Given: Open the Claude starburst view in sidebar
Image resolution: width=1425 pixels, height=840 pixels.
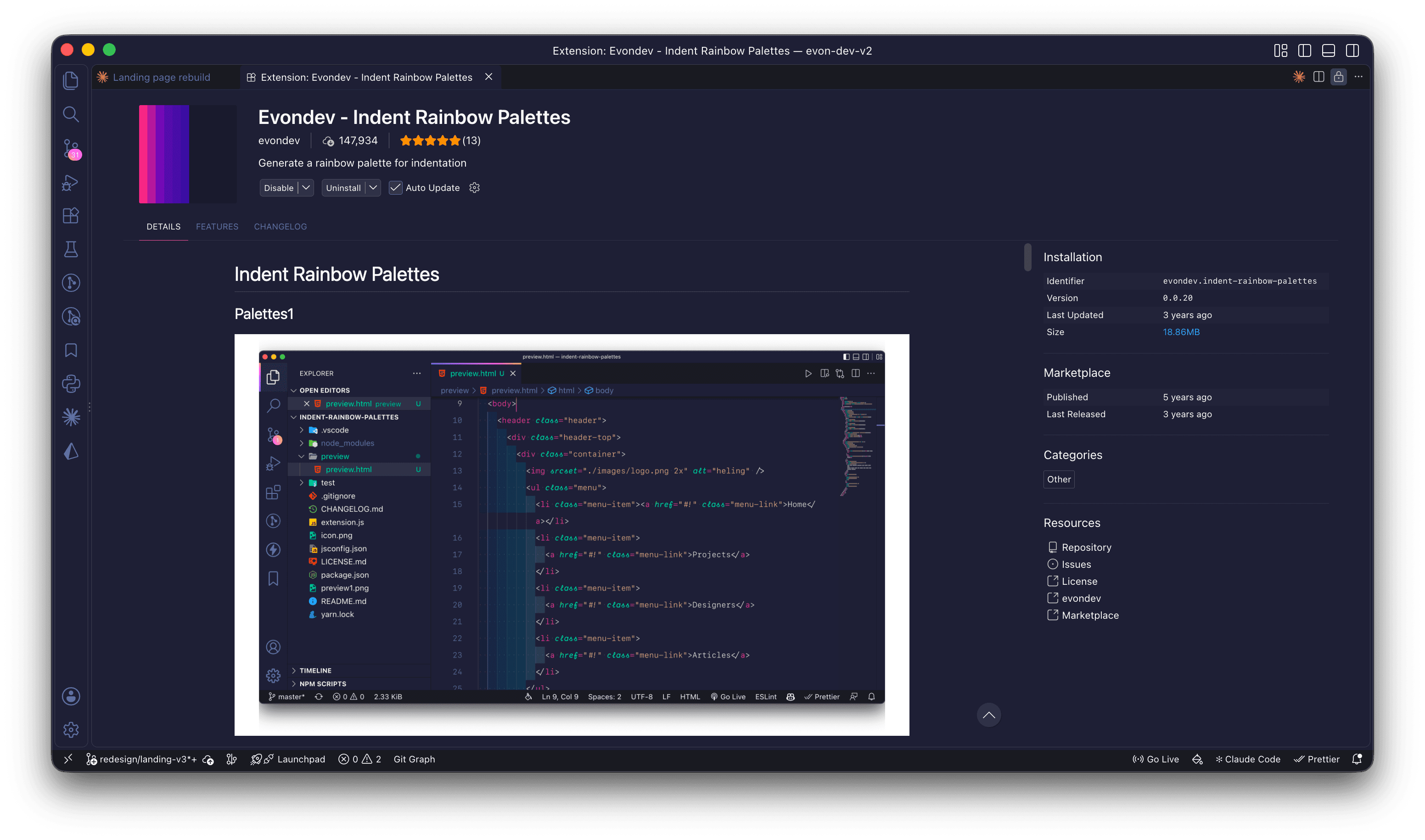Looking at the screenshot, I should tap(71, 417).
